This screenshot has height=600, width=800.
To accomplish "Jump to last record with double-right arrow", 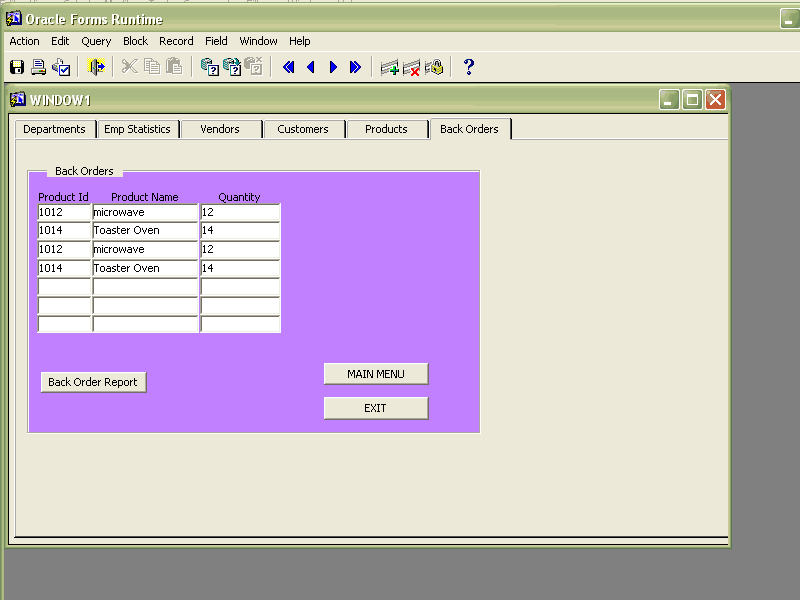I will coord(355,67).
